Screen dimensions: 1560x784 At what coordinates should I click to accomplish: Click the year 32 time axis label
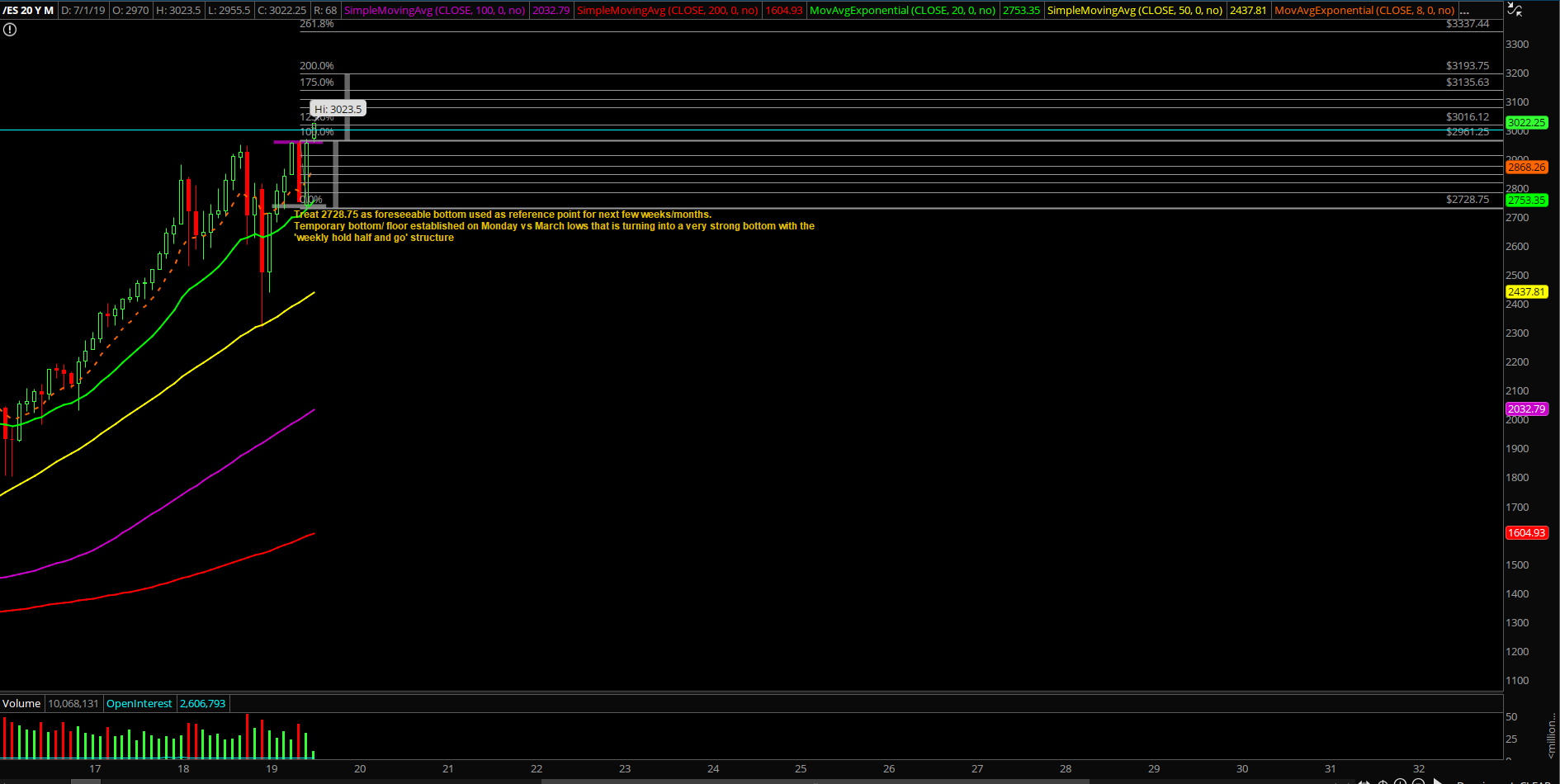pyautogui.click(x=1419, y=769)
